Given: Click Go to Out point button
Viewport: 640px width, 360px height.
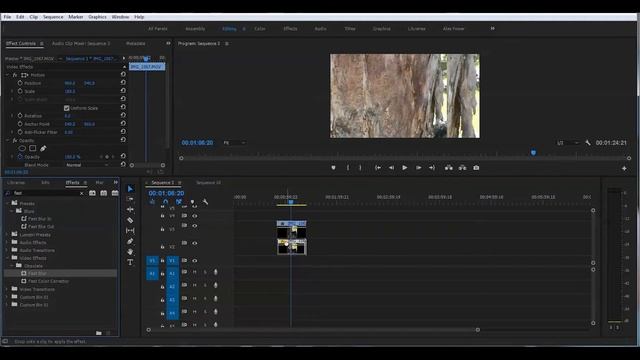Looking at the screenshot, I should (x=432, y=168).
